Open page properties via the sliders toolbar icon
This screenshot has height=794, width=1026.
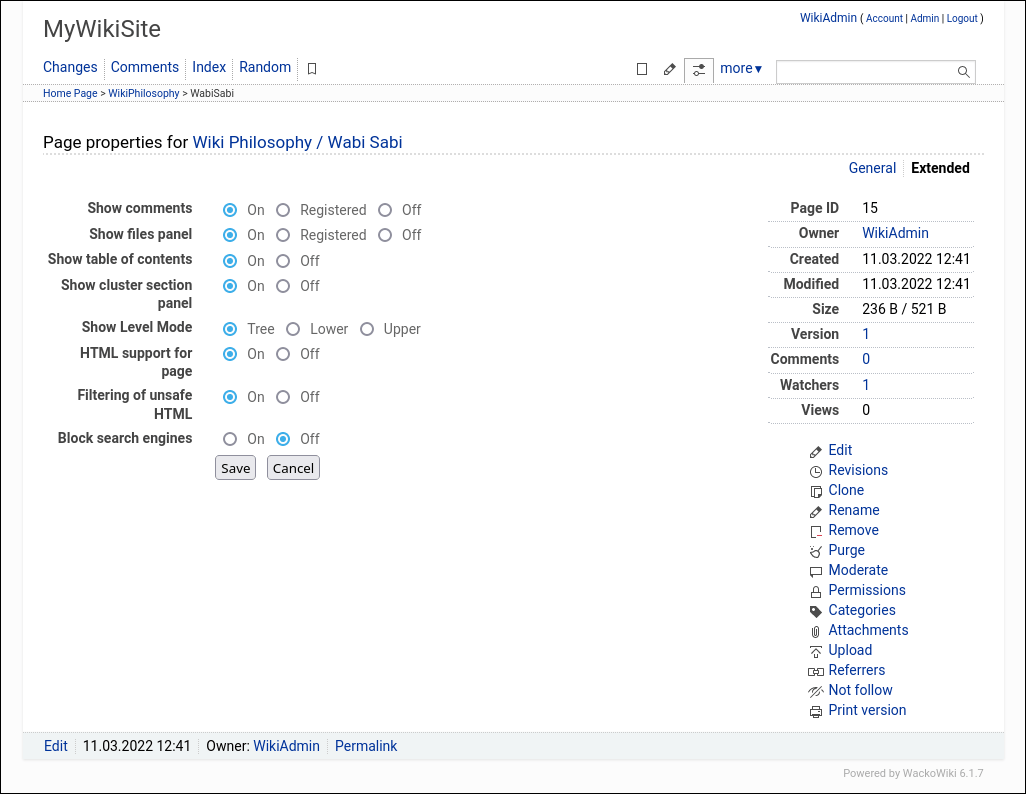(698, 70)
